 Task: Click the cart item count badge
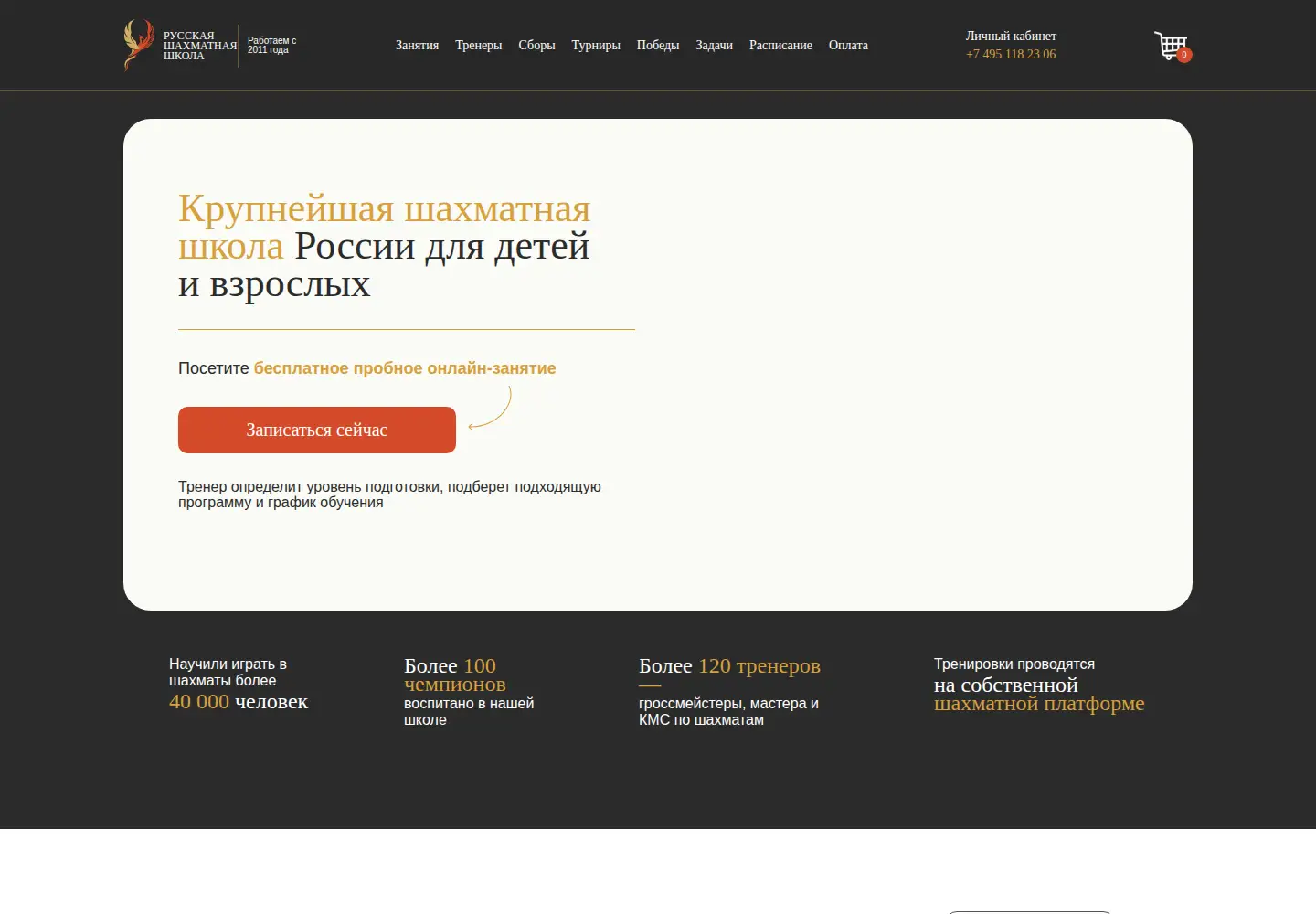(x=1184, y=55)
